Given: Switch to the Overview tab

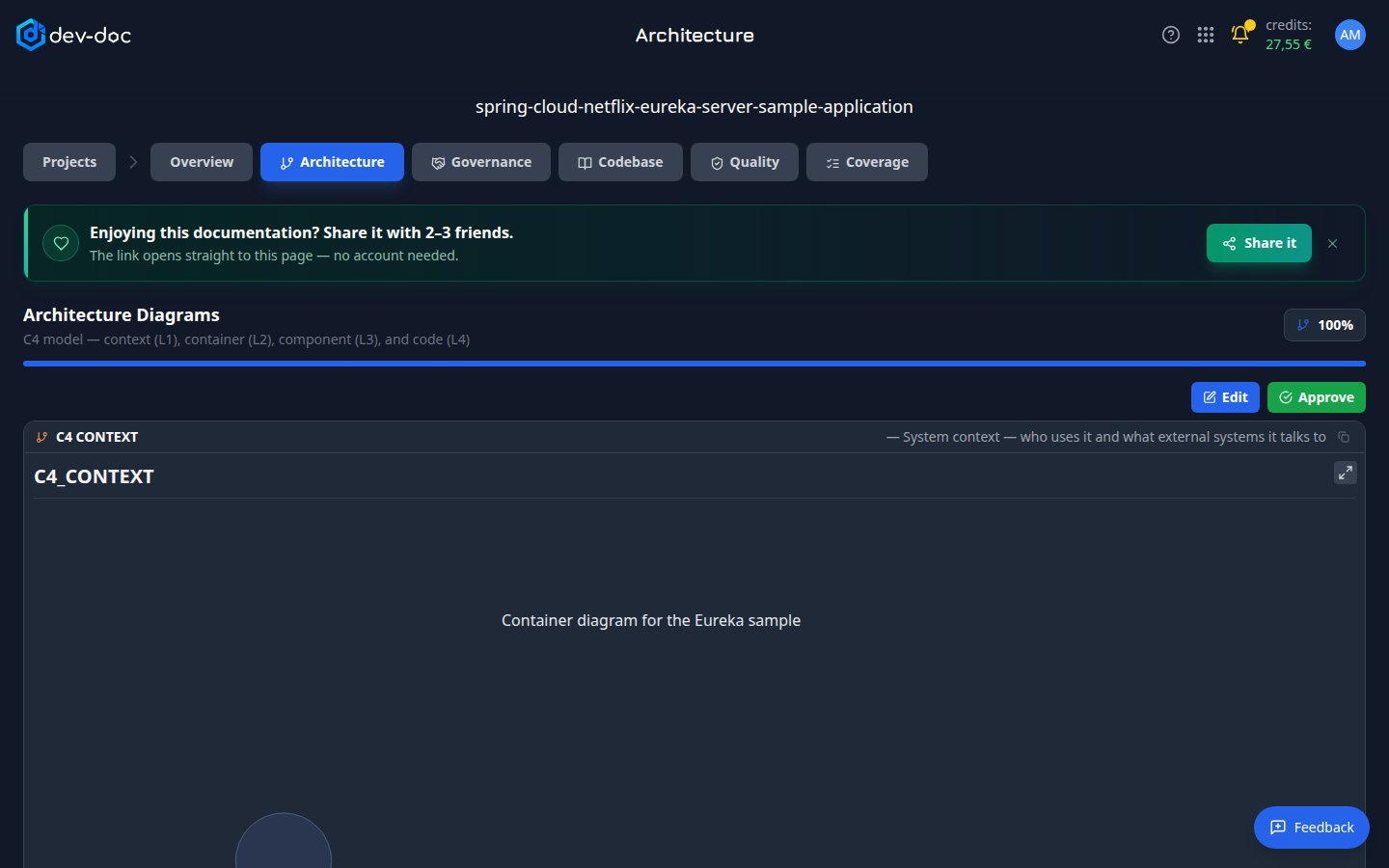Looking at the screenshot, I should 202,162.
